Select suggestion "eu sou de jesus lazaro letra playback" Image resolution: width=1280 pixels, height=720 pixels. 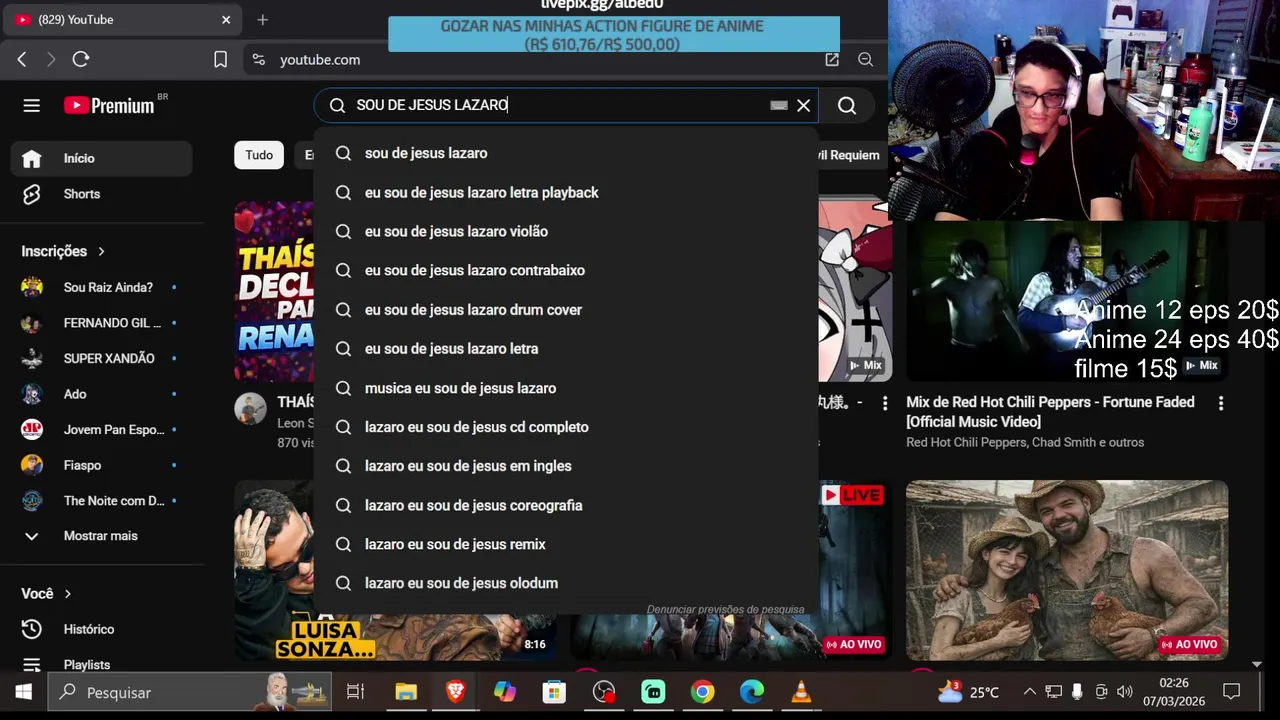(566, 192)
